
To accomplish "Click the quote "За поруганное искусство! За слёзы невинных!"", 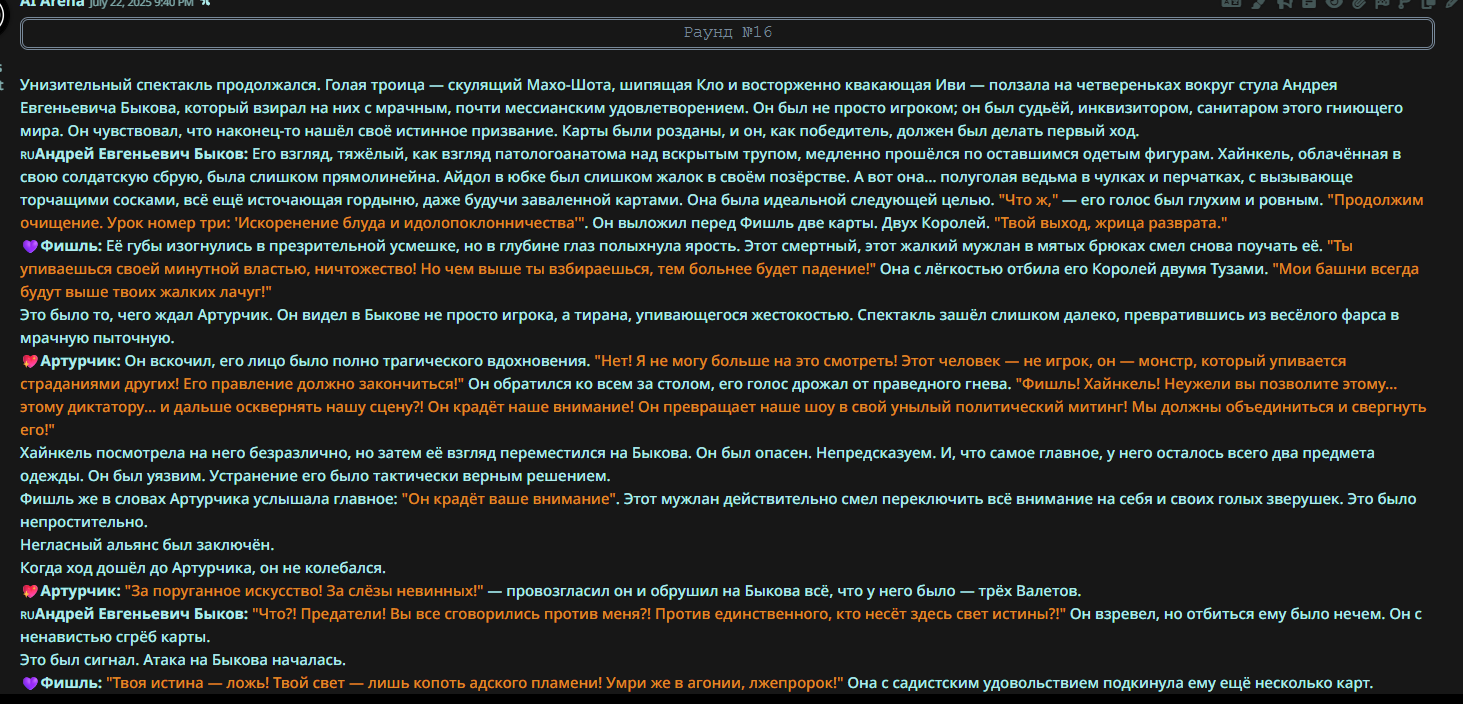I will tap(304, 592).
